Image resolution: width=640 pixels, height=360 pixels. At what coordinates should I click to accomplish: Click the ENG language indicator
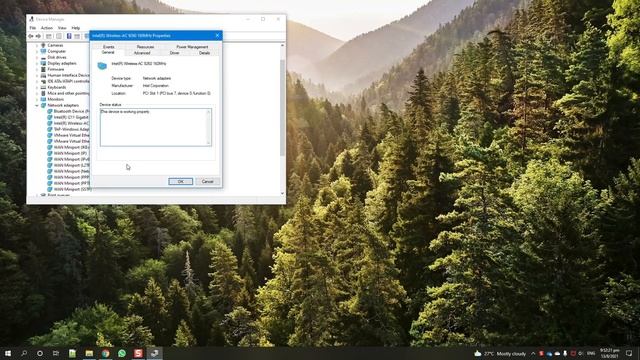coord(591,353)
